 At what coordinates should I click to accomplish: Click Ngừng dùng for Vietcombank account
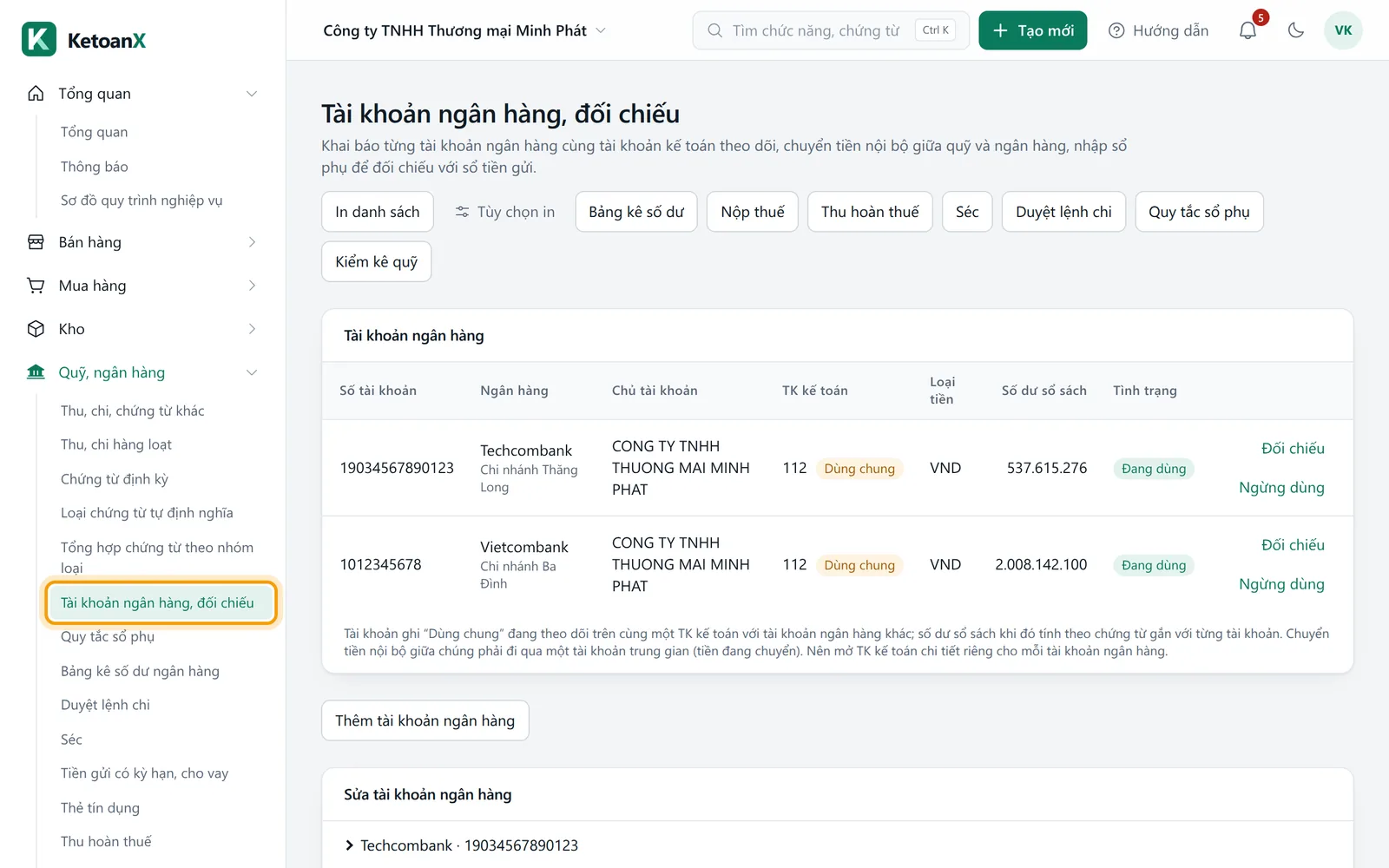click(x=1281, y=584)
